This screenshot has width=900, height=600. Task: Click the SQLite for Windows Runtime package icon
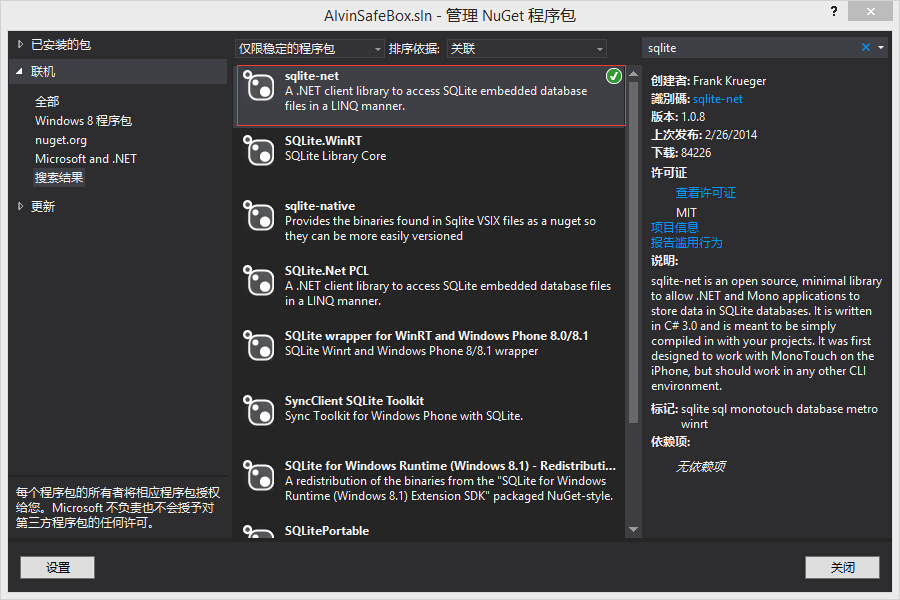[x=259, y=475]
